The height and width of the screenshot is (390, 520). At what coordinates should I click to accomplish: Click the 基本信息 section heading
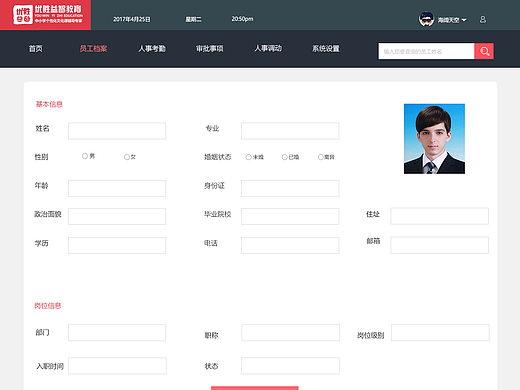pos(49,104)
